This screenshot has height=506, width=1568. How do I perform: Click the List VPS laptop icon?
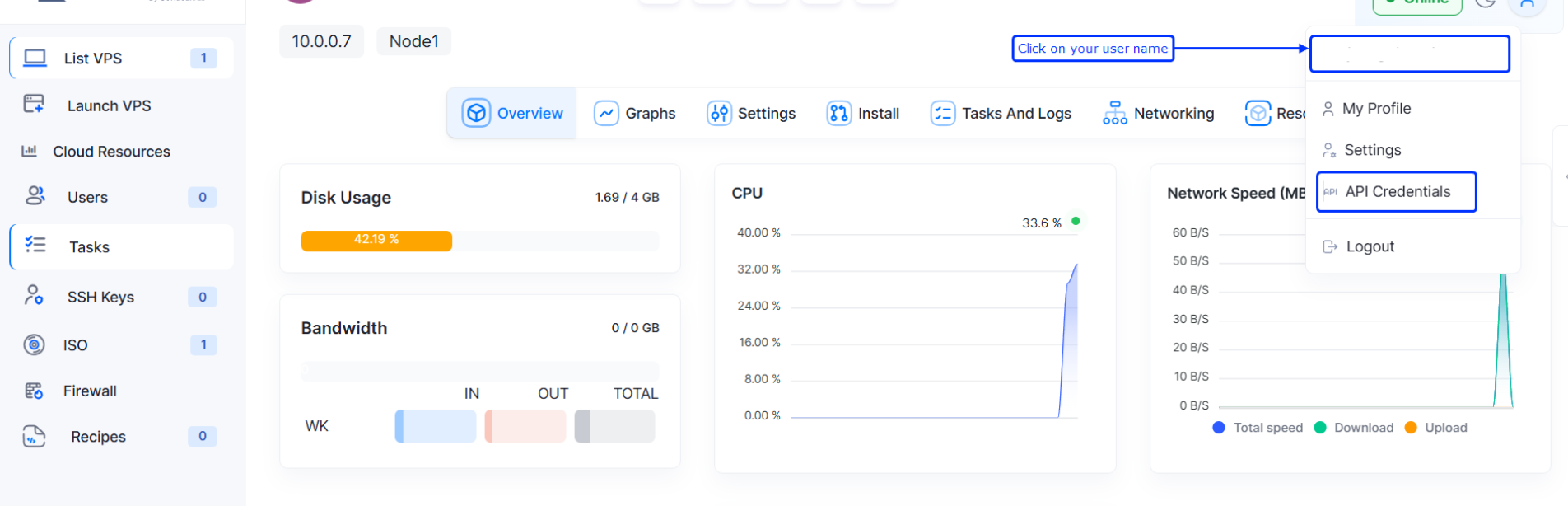35,58
